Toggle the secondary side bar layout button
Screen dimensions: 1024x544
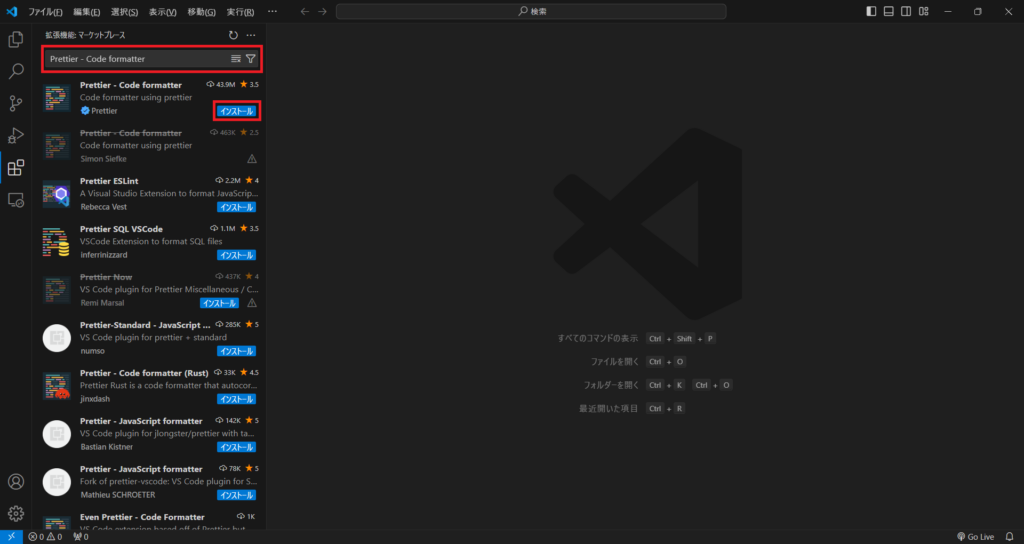coord(905,11)
